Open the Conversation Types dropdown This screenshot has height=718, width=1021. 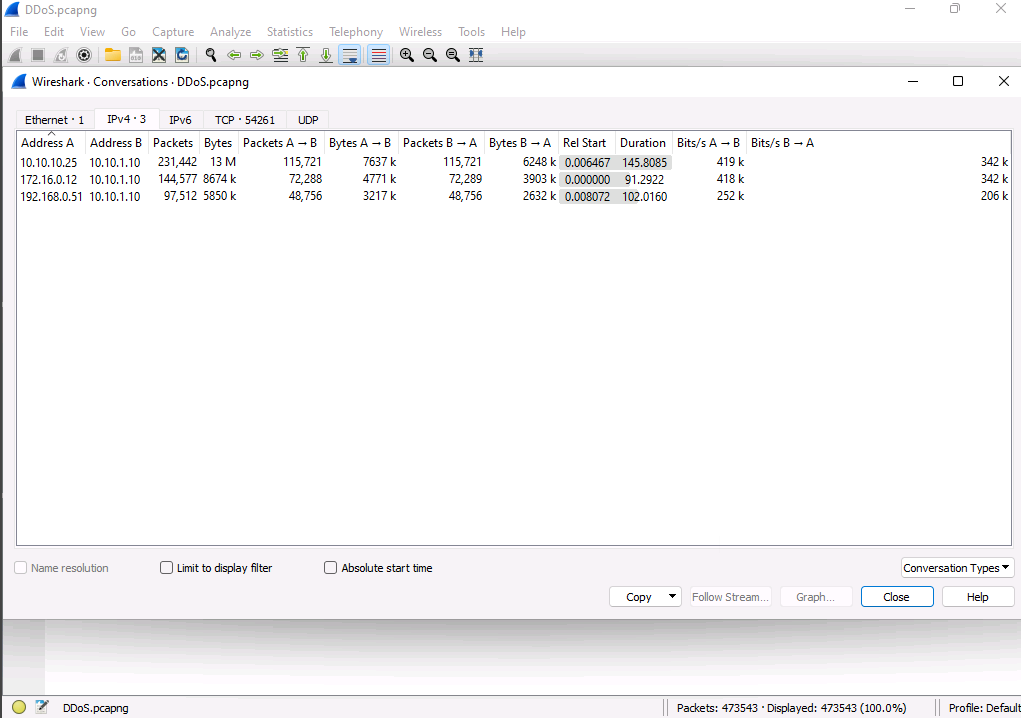click(957, 568)
